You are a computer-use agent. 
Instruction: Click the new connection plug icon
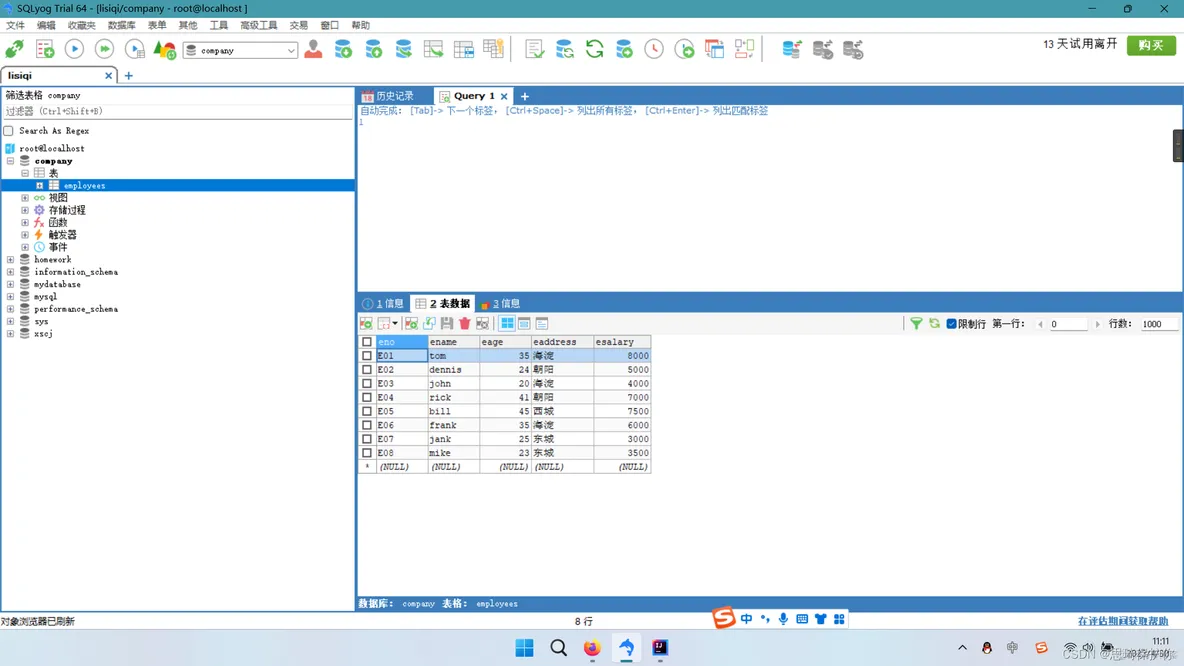(14, 50)
